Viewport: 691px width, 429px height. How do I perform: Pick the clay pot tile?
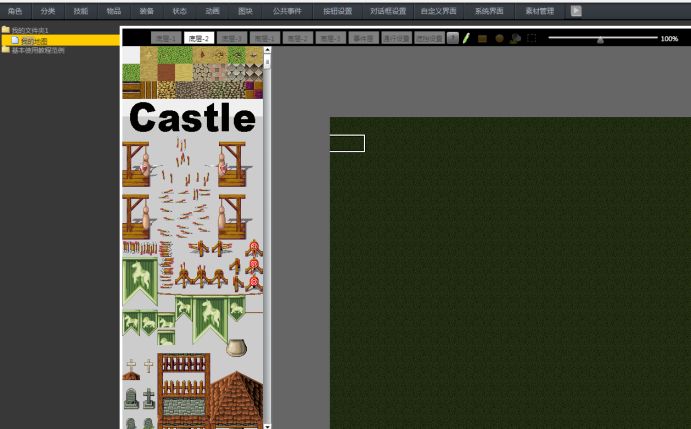[x=236, y=347]
